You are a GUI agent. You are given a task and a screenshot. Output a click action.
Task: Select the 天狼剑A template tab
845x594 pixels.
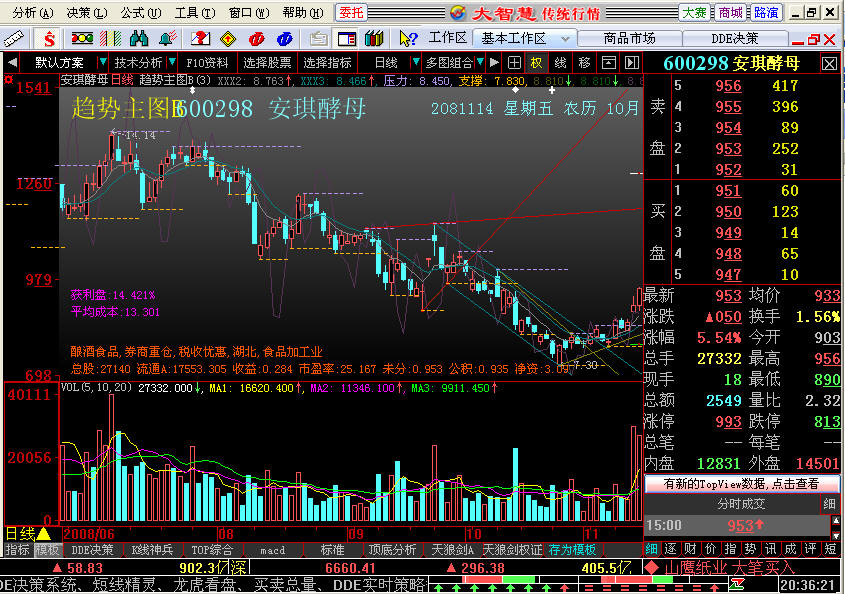coord(452,550)
